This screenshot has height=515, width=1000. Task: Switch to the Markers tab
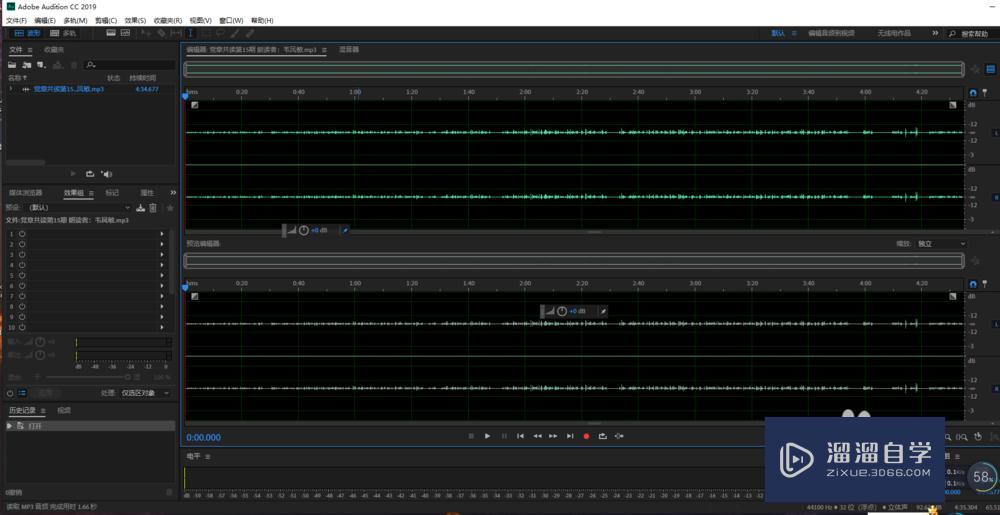[x=112, y=192]
